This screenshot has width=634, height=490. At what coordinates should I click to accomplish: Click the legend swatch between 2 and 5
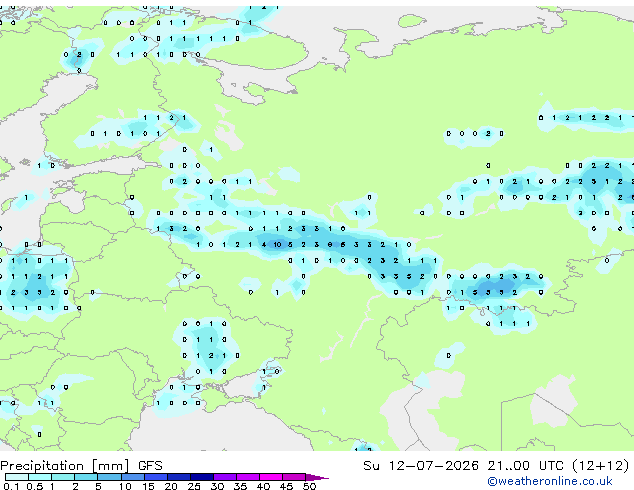coord(86,477)
